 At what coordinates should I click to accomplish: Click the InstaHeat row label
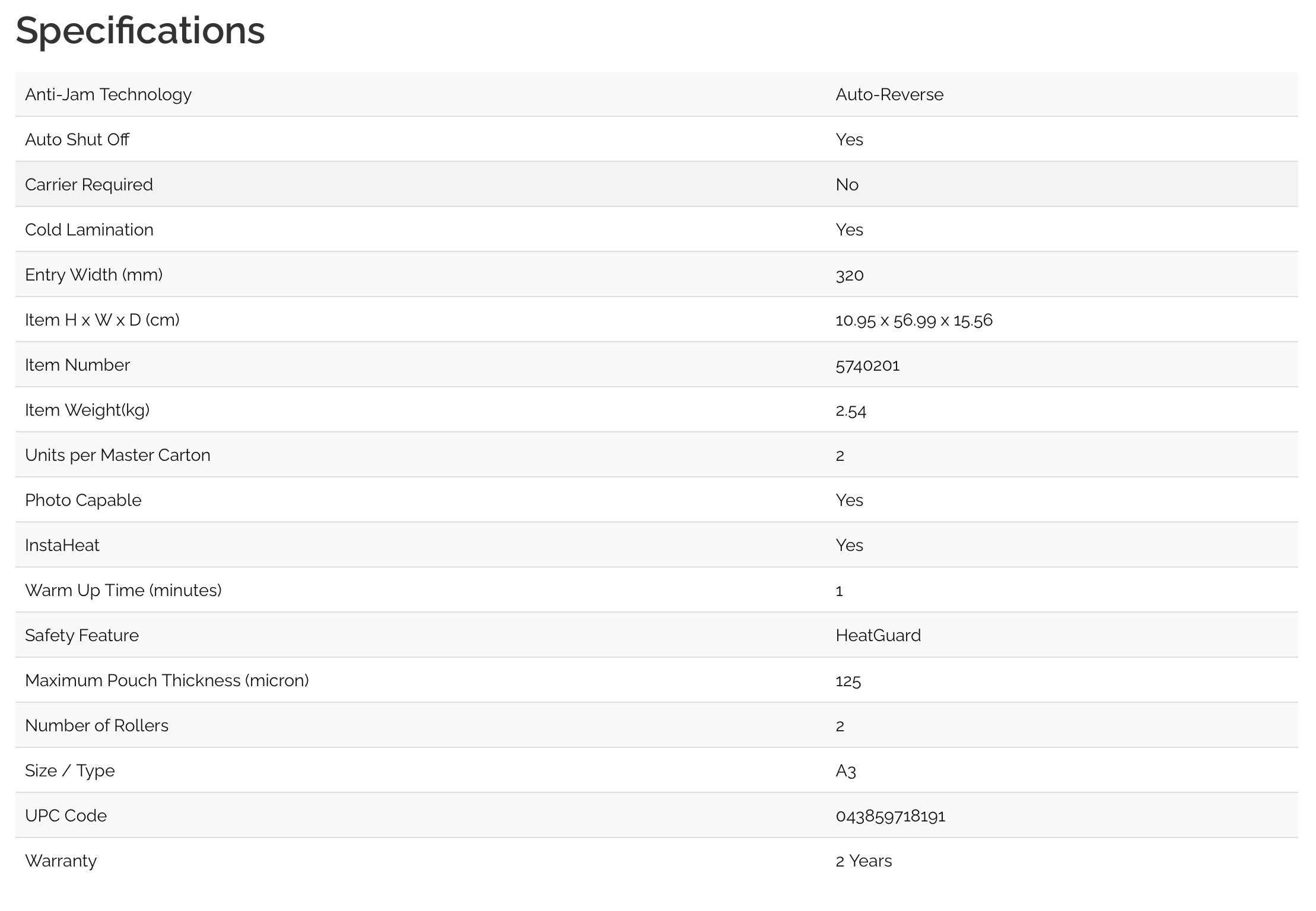[62, 546]
